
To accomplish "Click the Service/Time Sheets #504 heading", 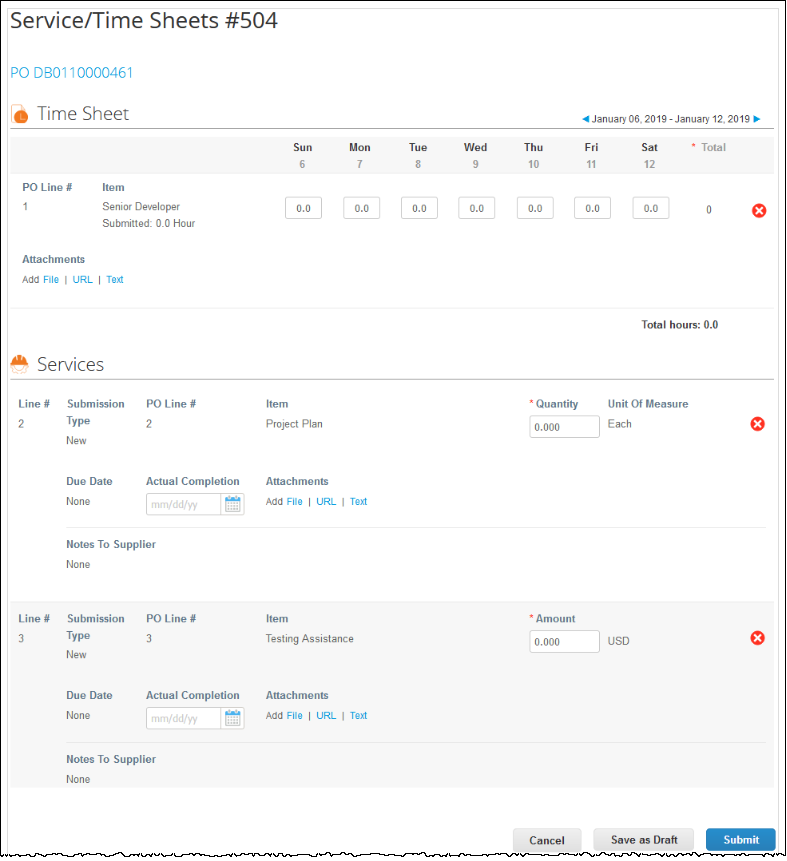I will pyautogui.click(x=144, y=21).
